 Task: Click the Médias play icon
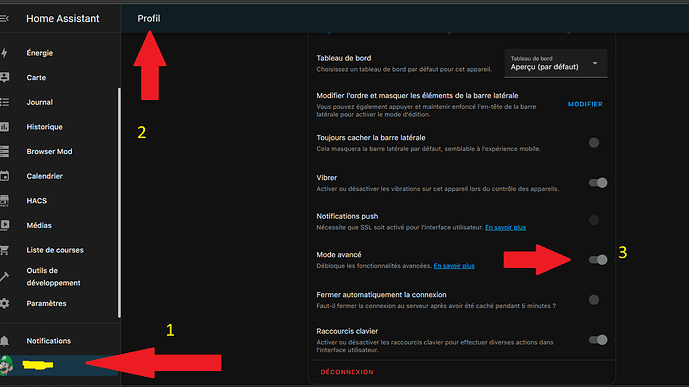click(x=4, y=225)
